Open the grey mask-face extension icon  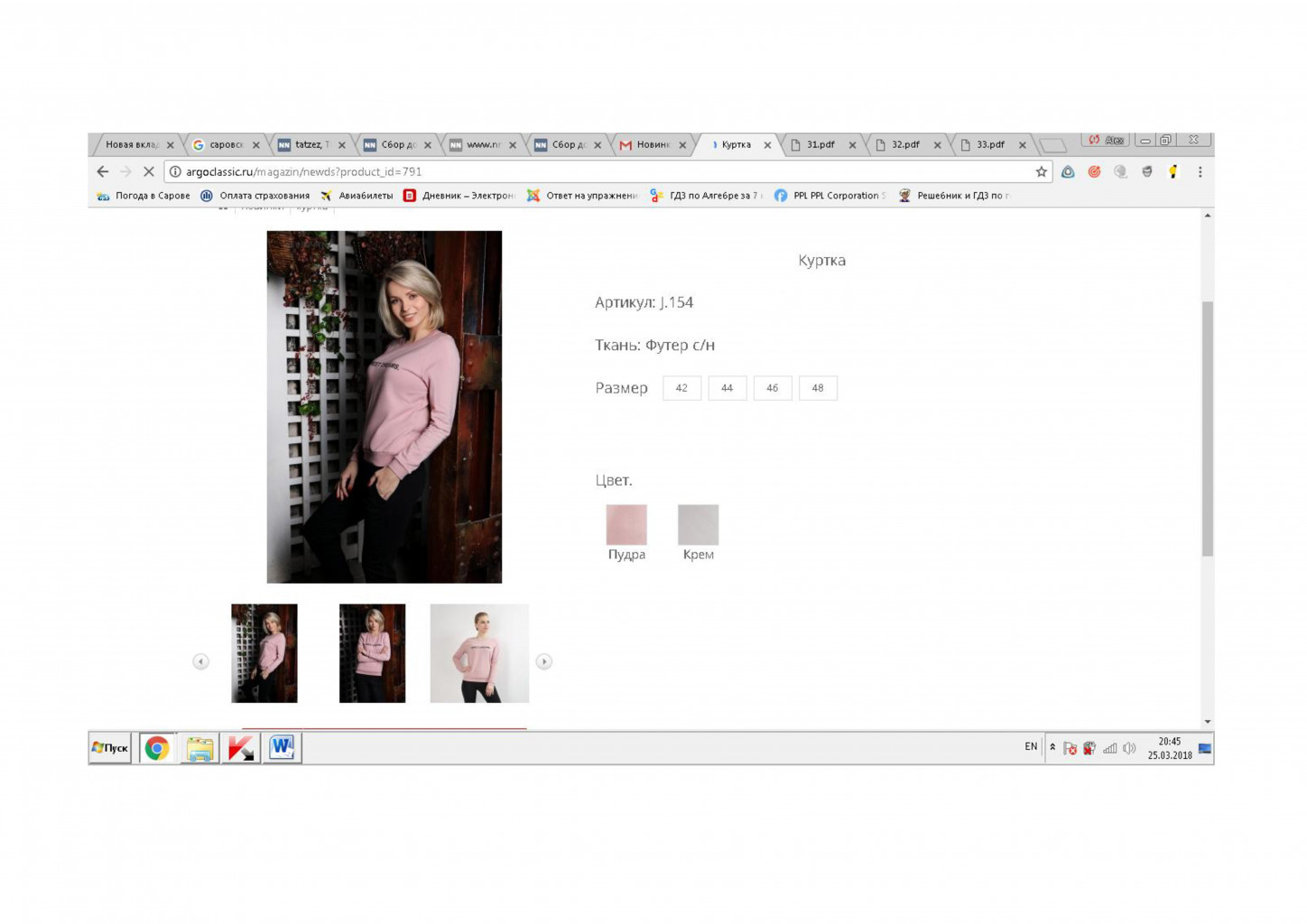[x=1147, y=171]
